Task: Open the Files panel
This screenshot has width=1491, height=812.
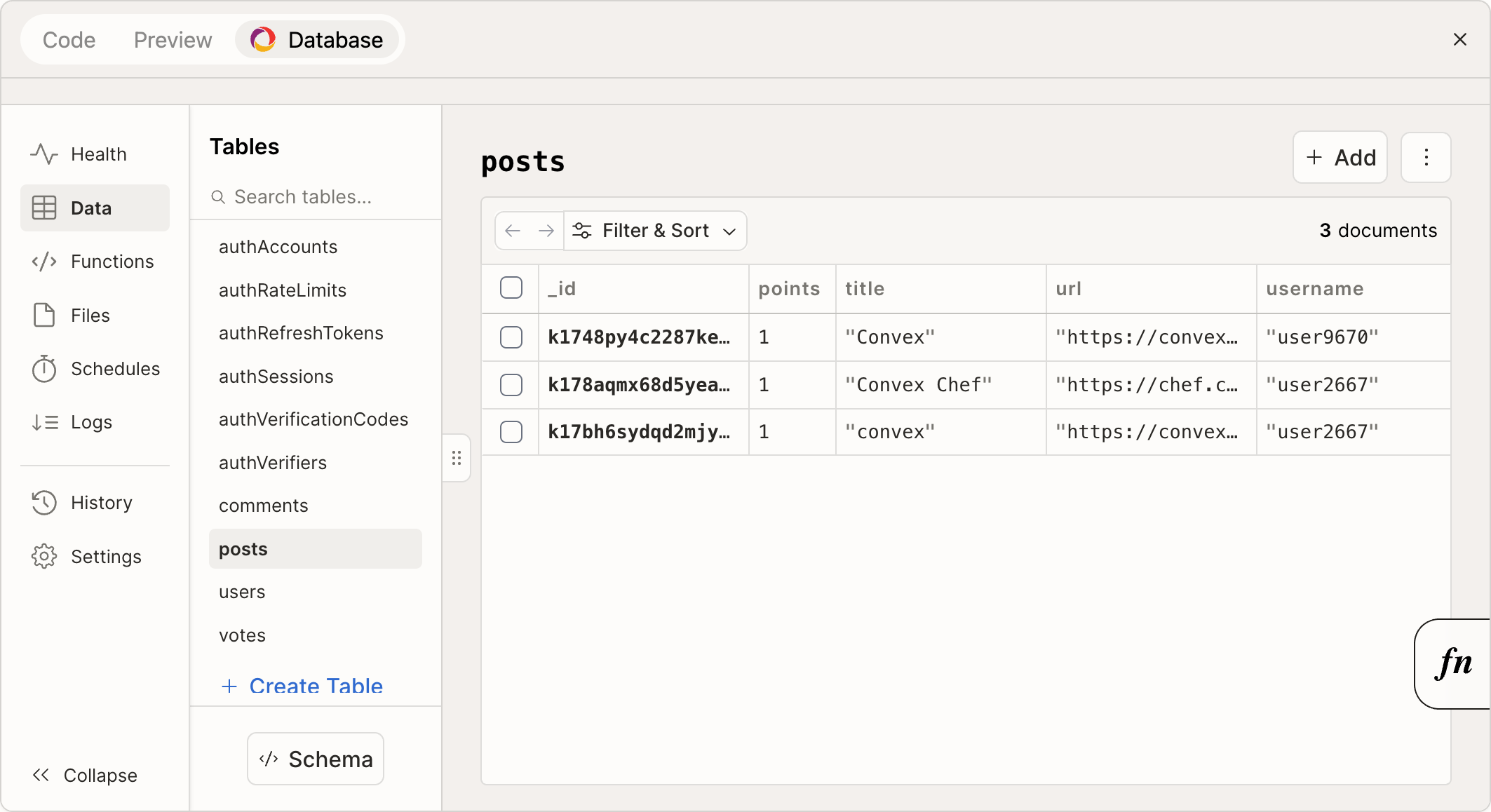Action: point(89,315)
